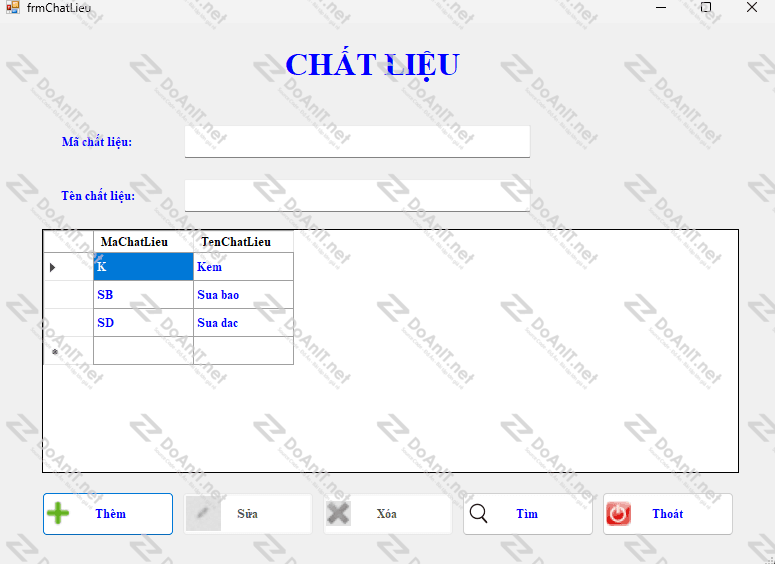The width and height of the screenshot is (775, 564).
Task: Click the top-left select-all grid header cell
Action: coord(68,242)
